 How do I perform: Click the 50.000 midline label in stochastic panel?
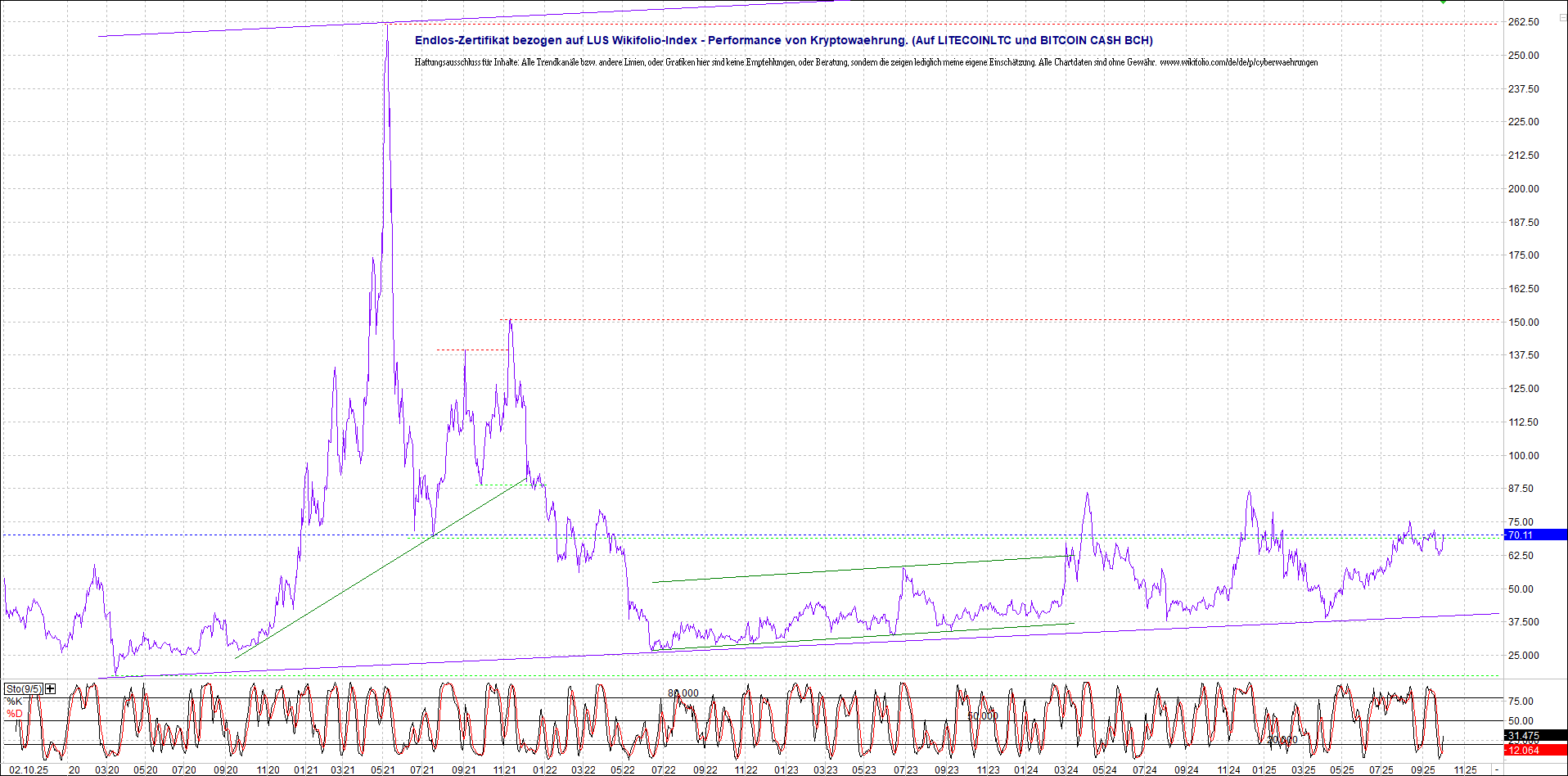click(982, 715)
